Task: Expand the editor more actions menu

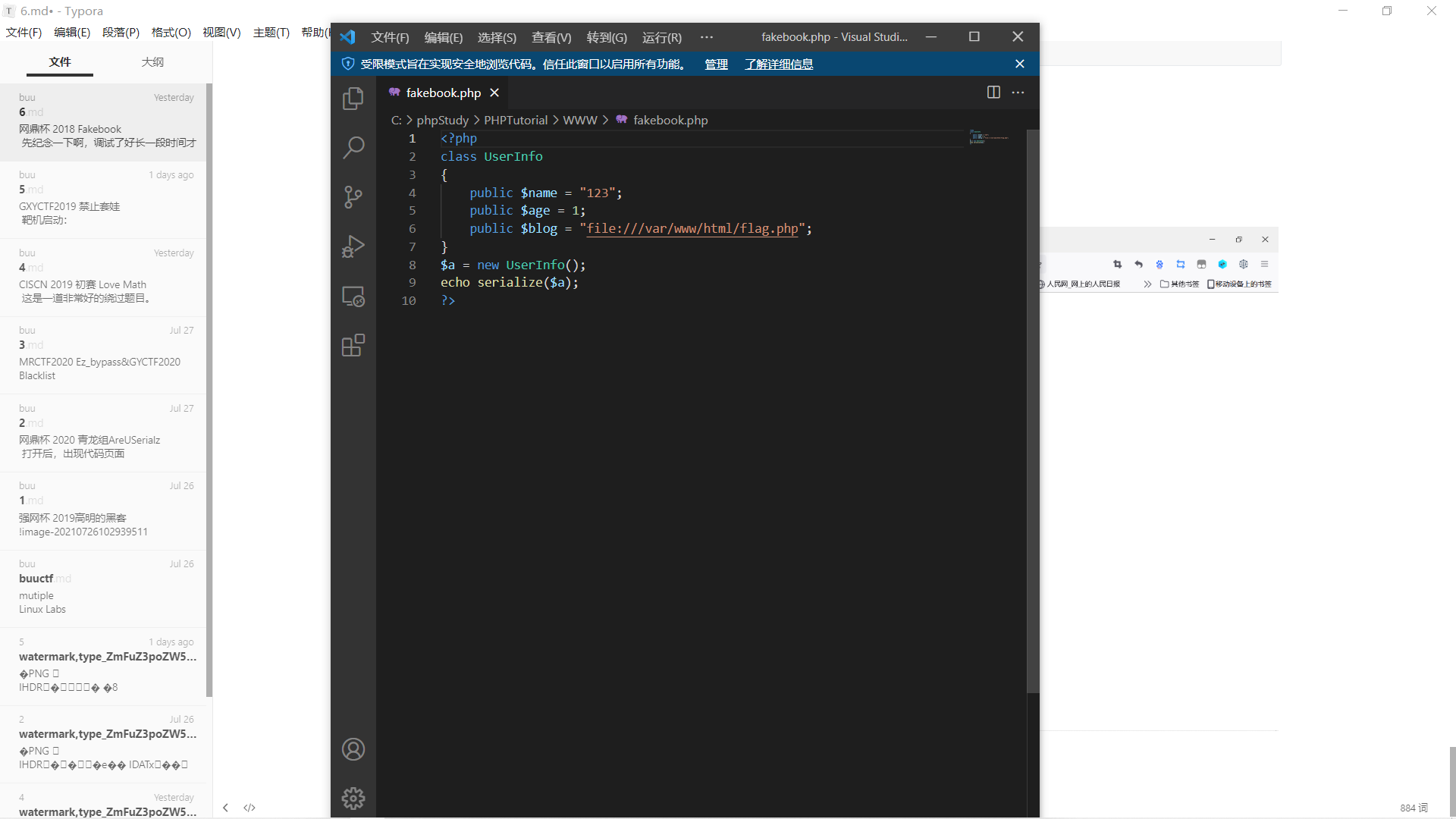Action: point(1018,93)
